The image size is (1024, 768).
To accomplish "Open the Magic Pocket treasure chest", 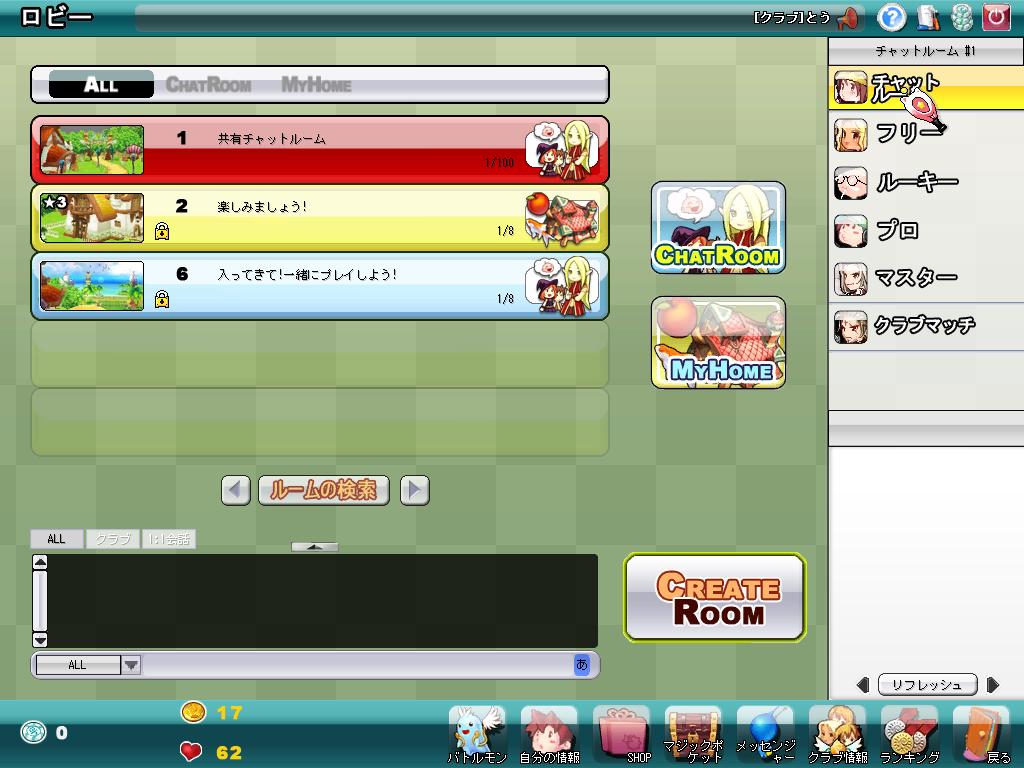I will coord(693,733).
